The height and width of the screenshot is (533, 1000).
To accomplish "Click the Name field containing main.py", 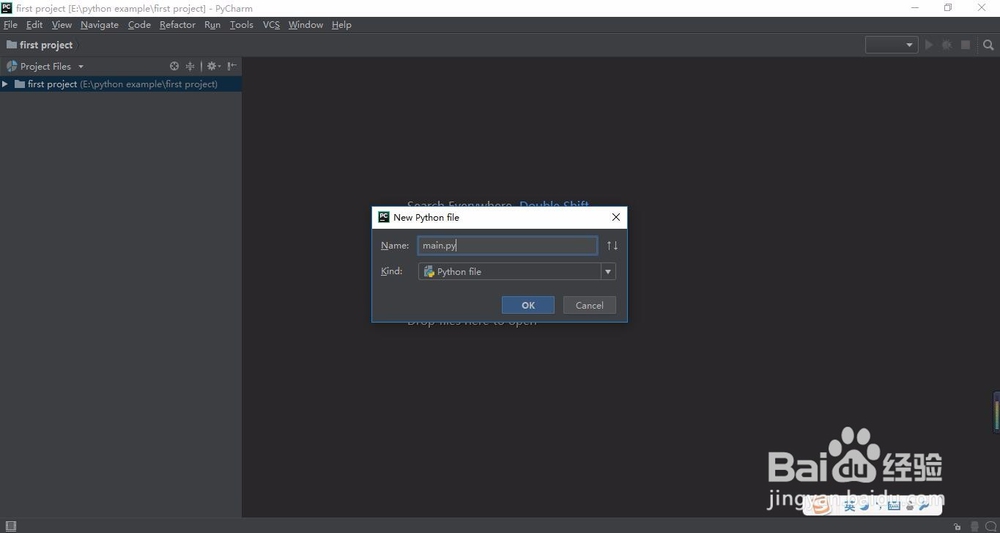I will click(508, 245).
